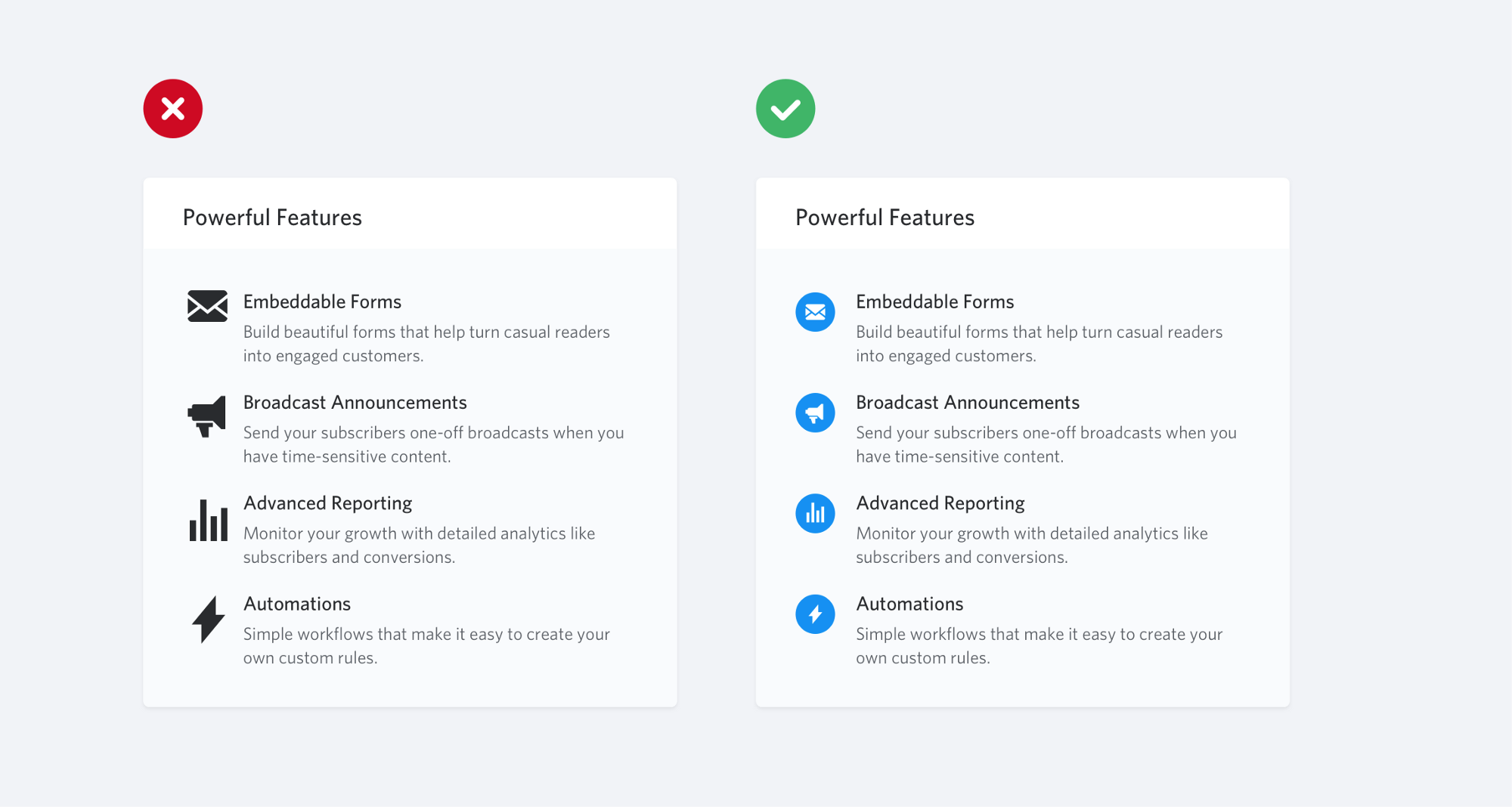Click the green checkmark circle icon
The height and width of the screenshot is (807, 1512).
[x=785, y=109]
